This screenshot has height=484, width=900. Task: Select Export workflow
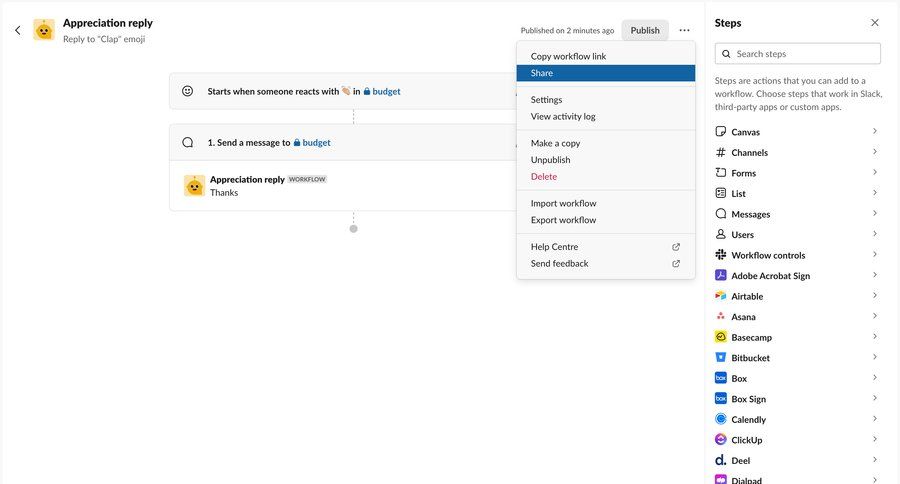pos(606,220)
